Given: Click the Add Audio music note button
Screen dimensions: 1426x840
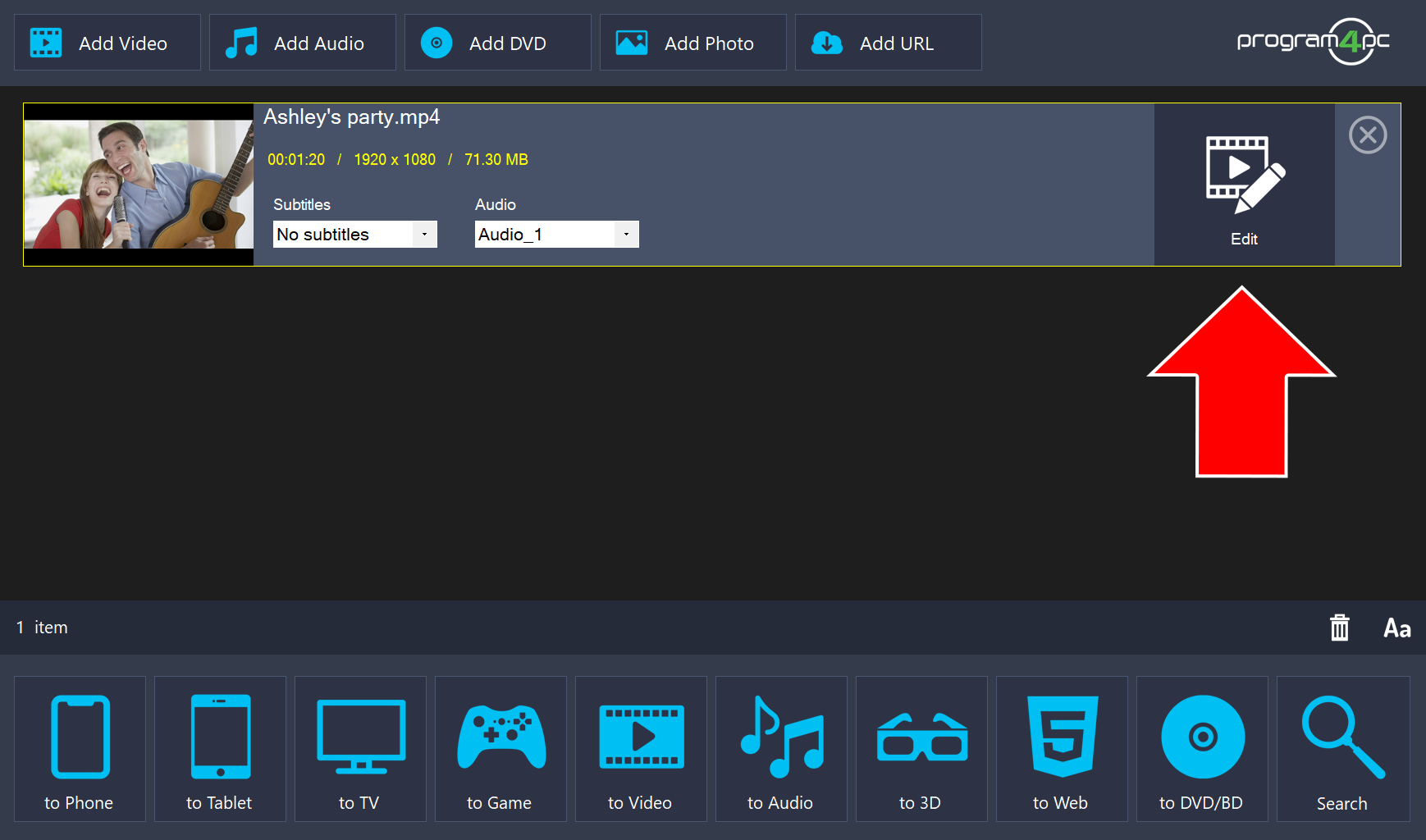Looking at the screenshot, I should [303, 43].
